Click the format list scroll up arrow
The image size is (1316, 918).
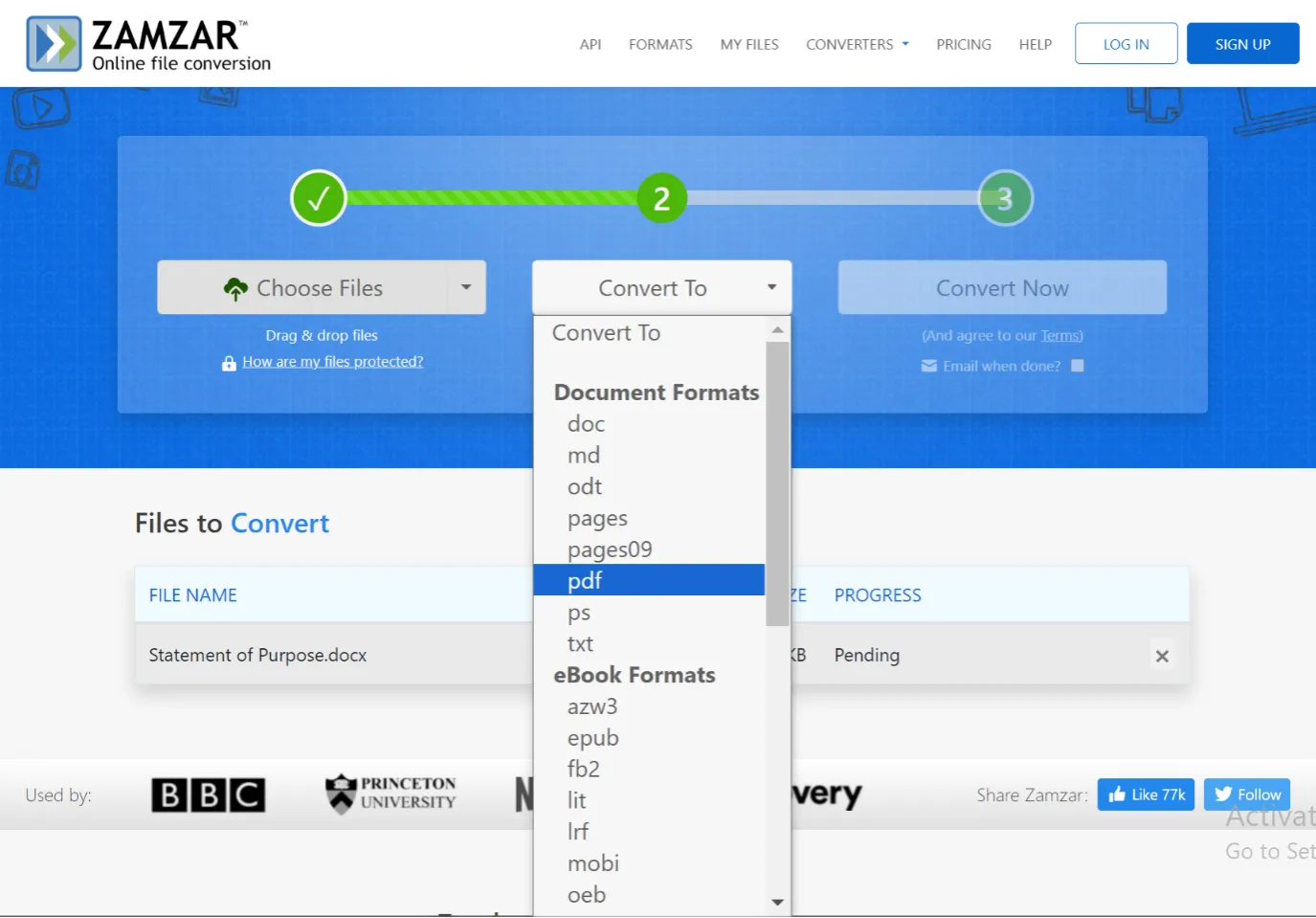(777, 330)
